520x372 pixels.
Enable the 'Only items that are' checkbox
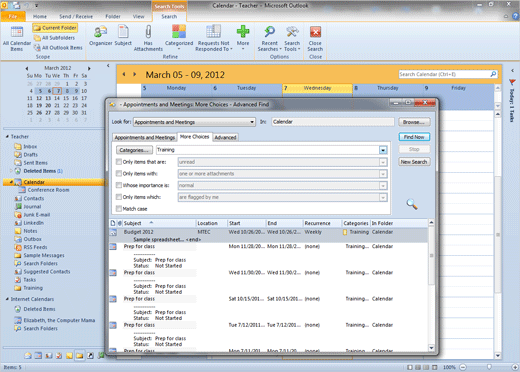click(x=118, y=162)
